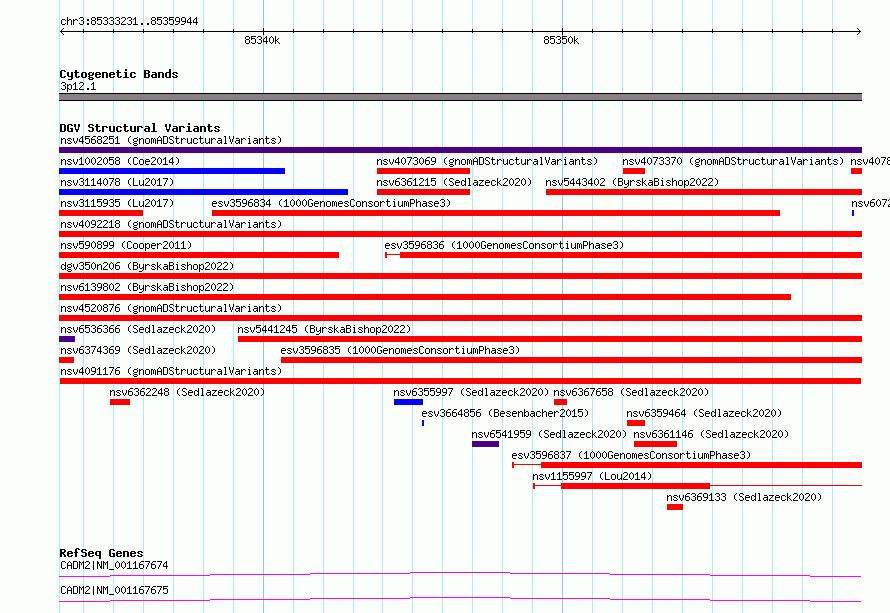890x613 pixels.
Task: Select the small red nsv6367658 bar
Action: tap(560, 402)
